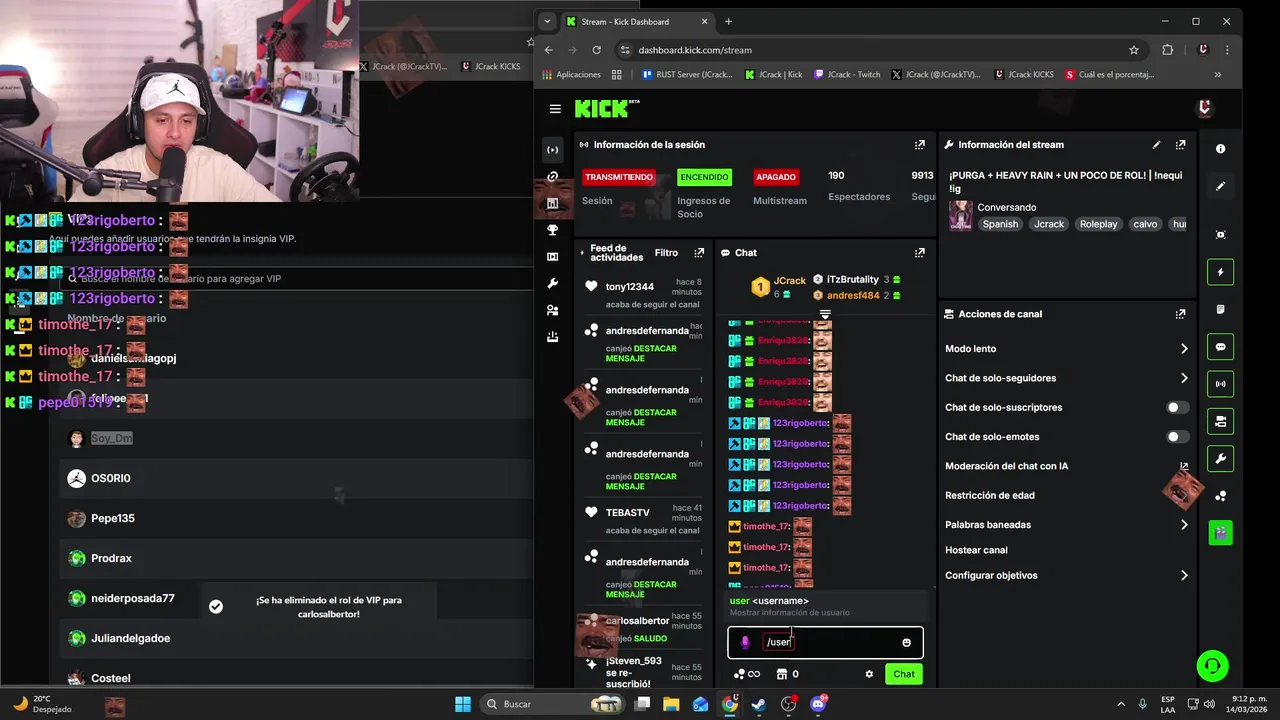The height and width of the screenshot is (720, 1280).
Task: Pop out the Información del stream panel
Action: pos(1180,145)
